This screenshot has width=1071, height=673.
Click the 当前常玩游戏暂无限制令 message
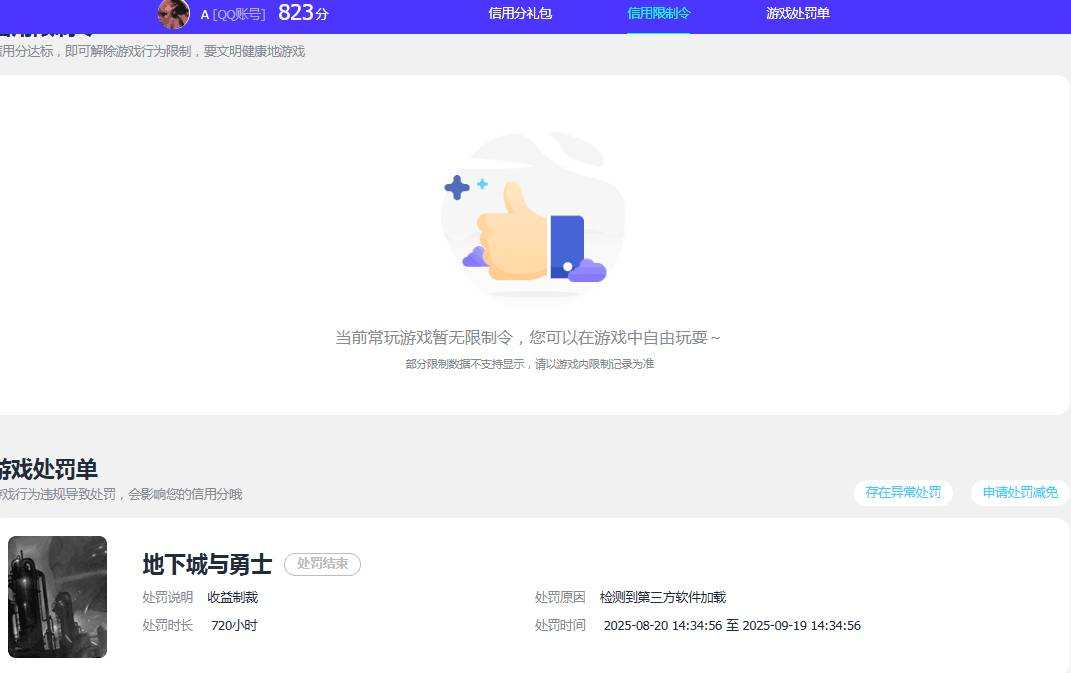click(527, 338)
